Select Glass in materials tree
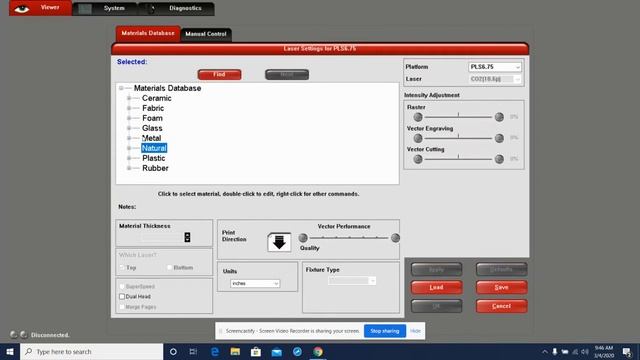This screenshot has width=640, height=360. [x=152, y=128]
